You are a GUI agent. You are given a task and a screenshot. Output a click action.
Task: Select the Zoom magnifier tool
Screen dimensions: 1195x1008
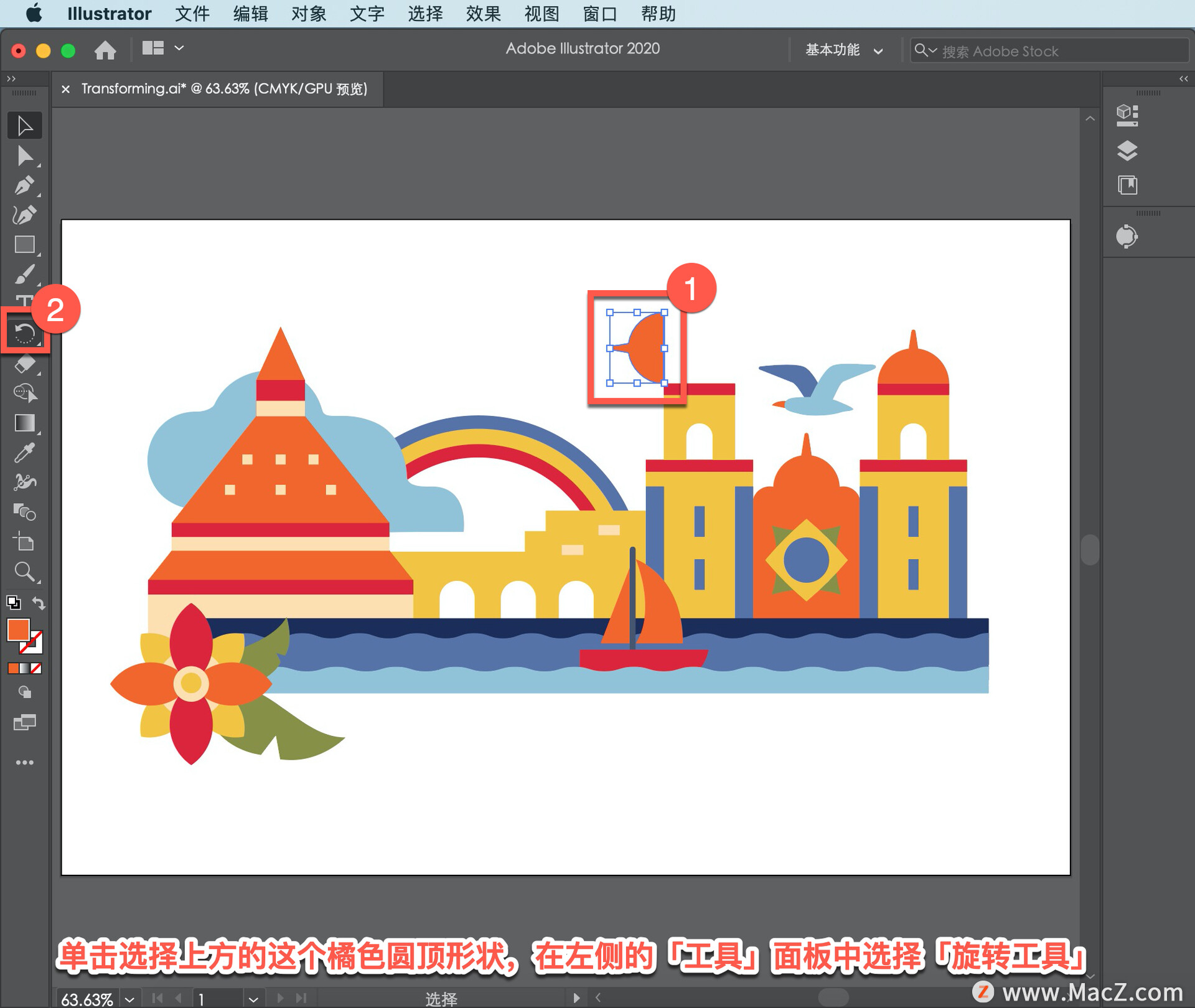pos(24,571)
